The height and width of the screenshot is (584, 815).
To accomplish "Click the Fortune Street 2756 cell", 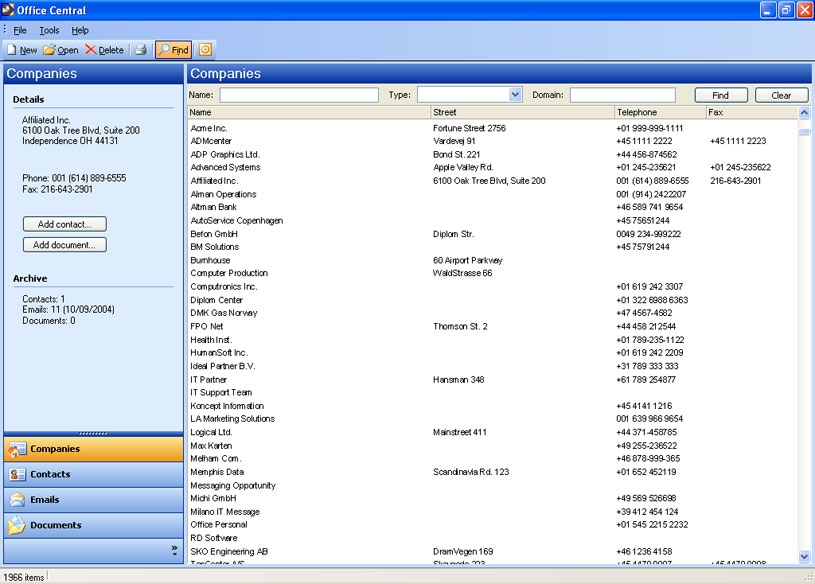I will (x=469, y=128).
